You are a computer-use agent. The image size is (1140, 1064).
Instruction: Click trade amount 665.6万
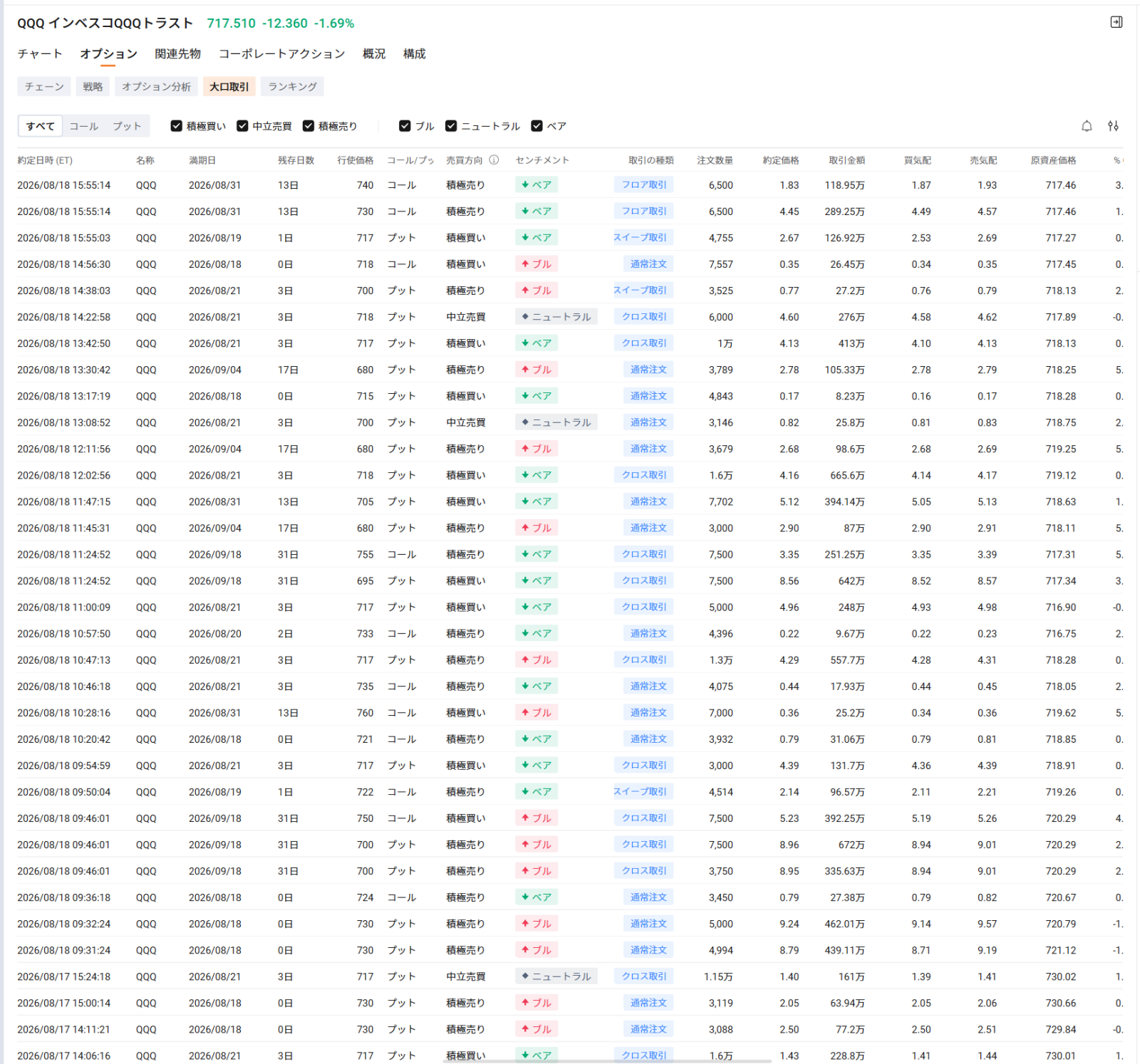coord(847,475)
